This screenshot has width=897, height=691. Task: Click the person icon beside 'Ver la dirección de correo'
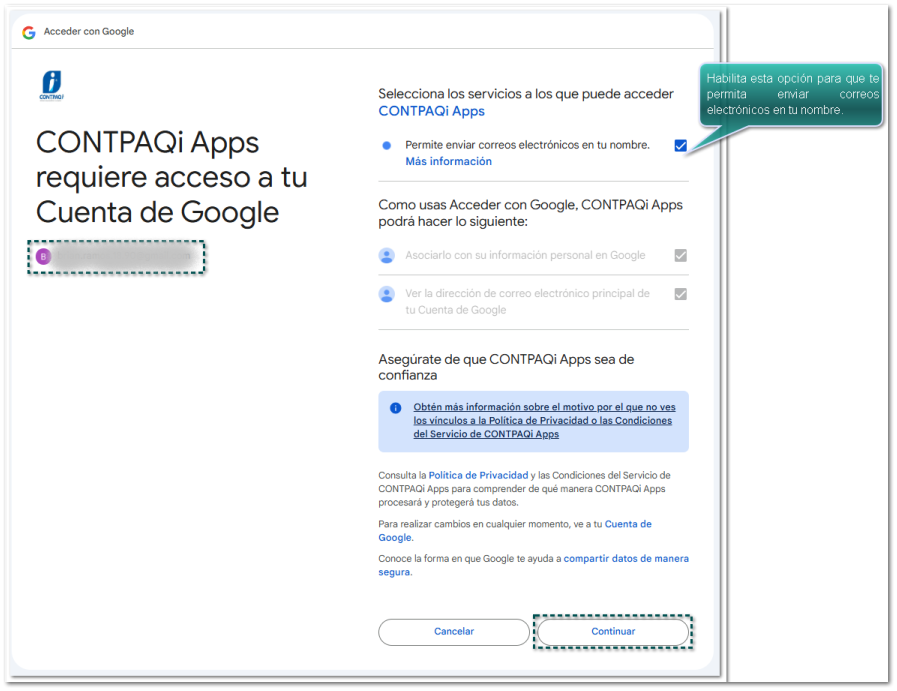pyautogui.click(x=387, y=294)
